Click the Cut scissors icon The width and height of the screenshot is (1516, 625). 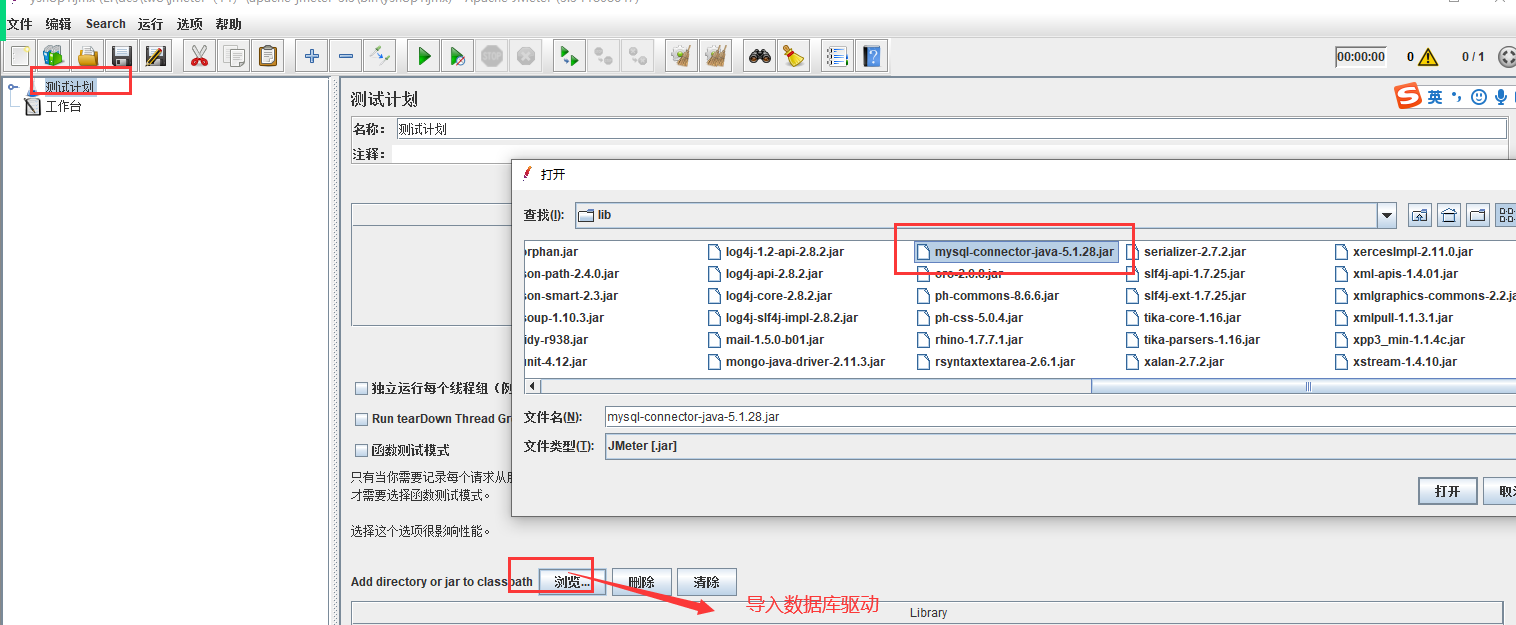(200, 56)
